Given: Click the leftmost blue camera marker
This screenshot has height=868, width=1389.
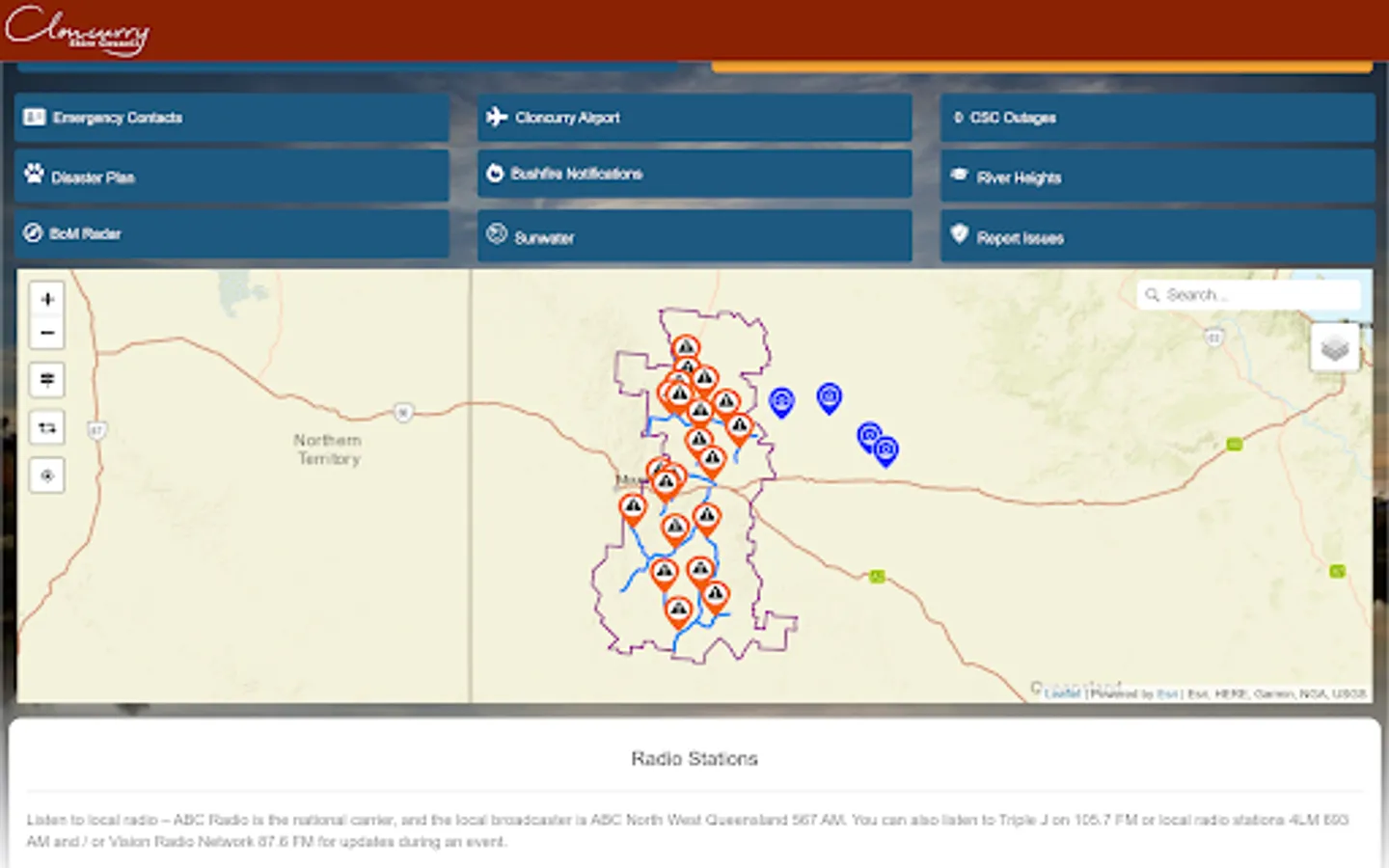Looking at the screenshot, I should pyautogui.click(x=781, y=401).
